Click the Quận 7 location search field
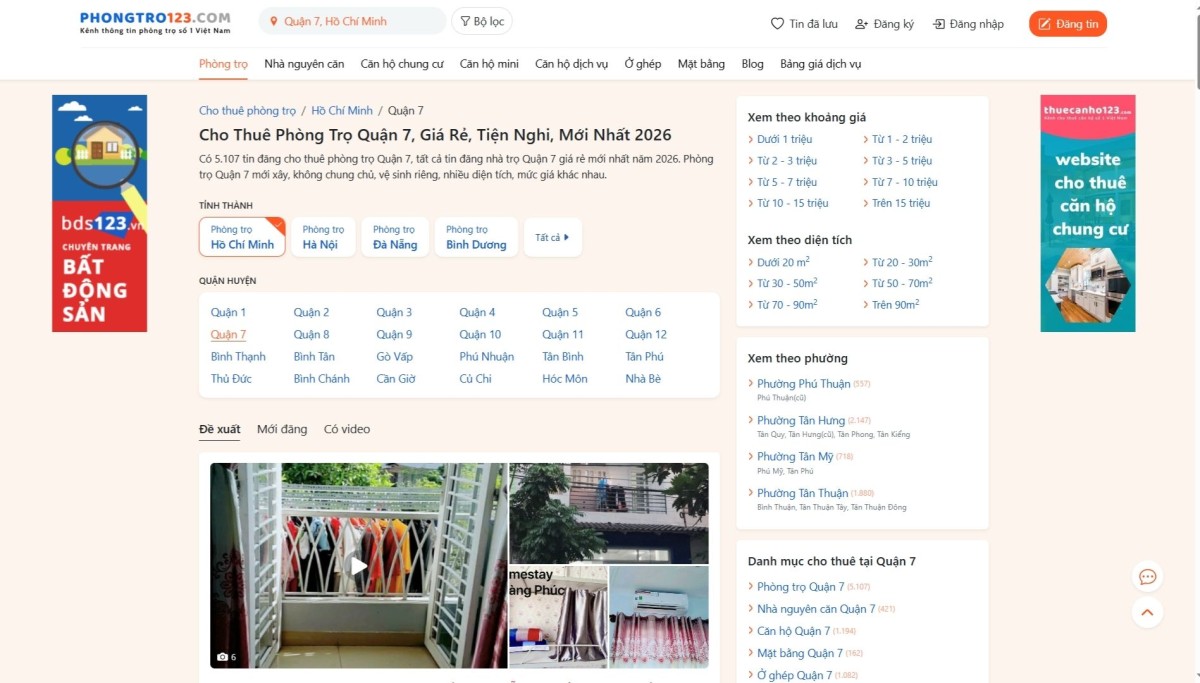 click(x=353, y=21)
